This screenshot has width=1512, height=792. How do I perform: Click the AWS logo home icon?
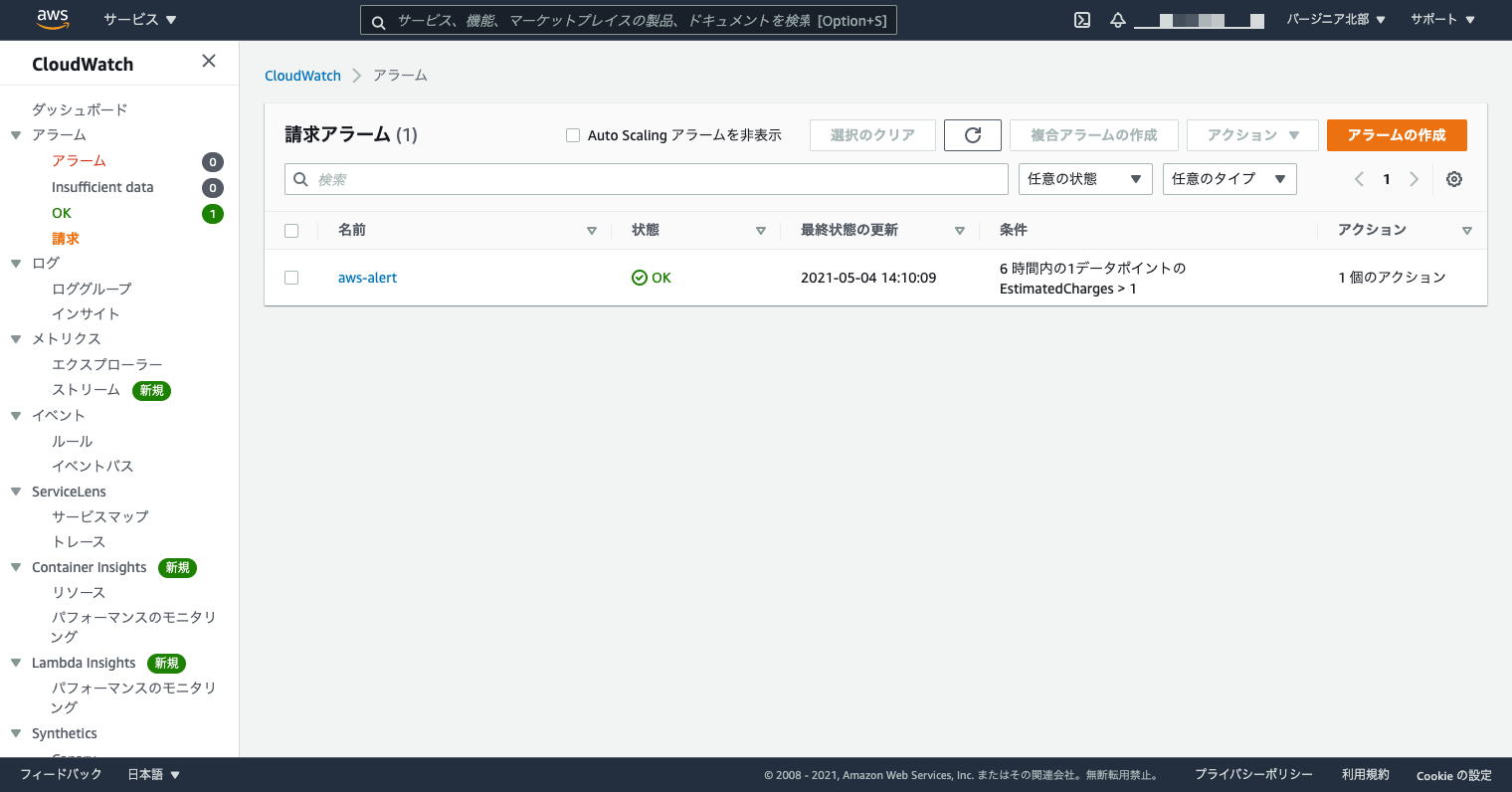coord(53,19)
